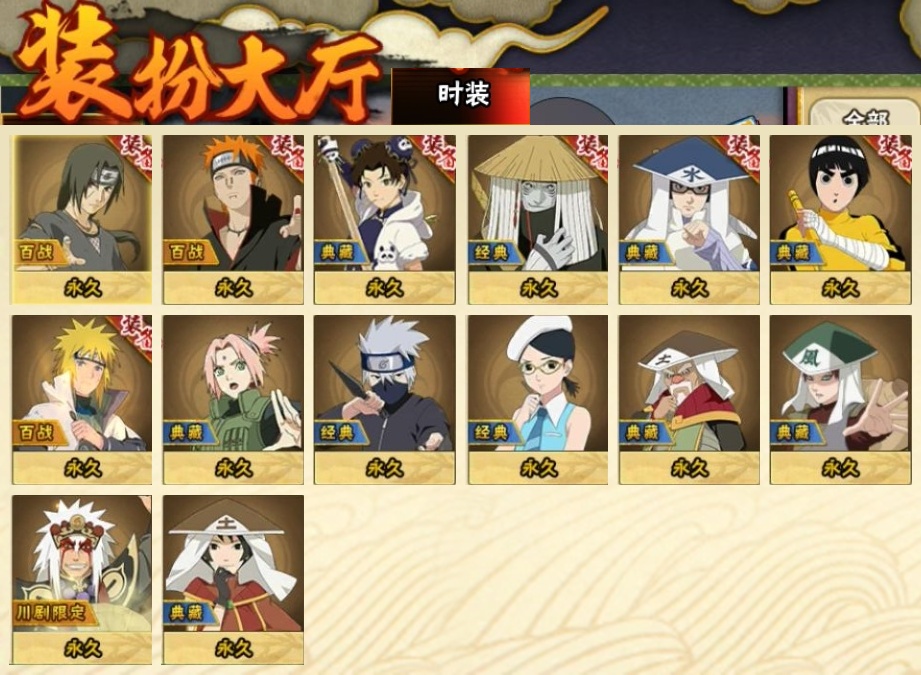
Task: Click the 百战 tag on Minato card
Action: click(x=36, y=434)
